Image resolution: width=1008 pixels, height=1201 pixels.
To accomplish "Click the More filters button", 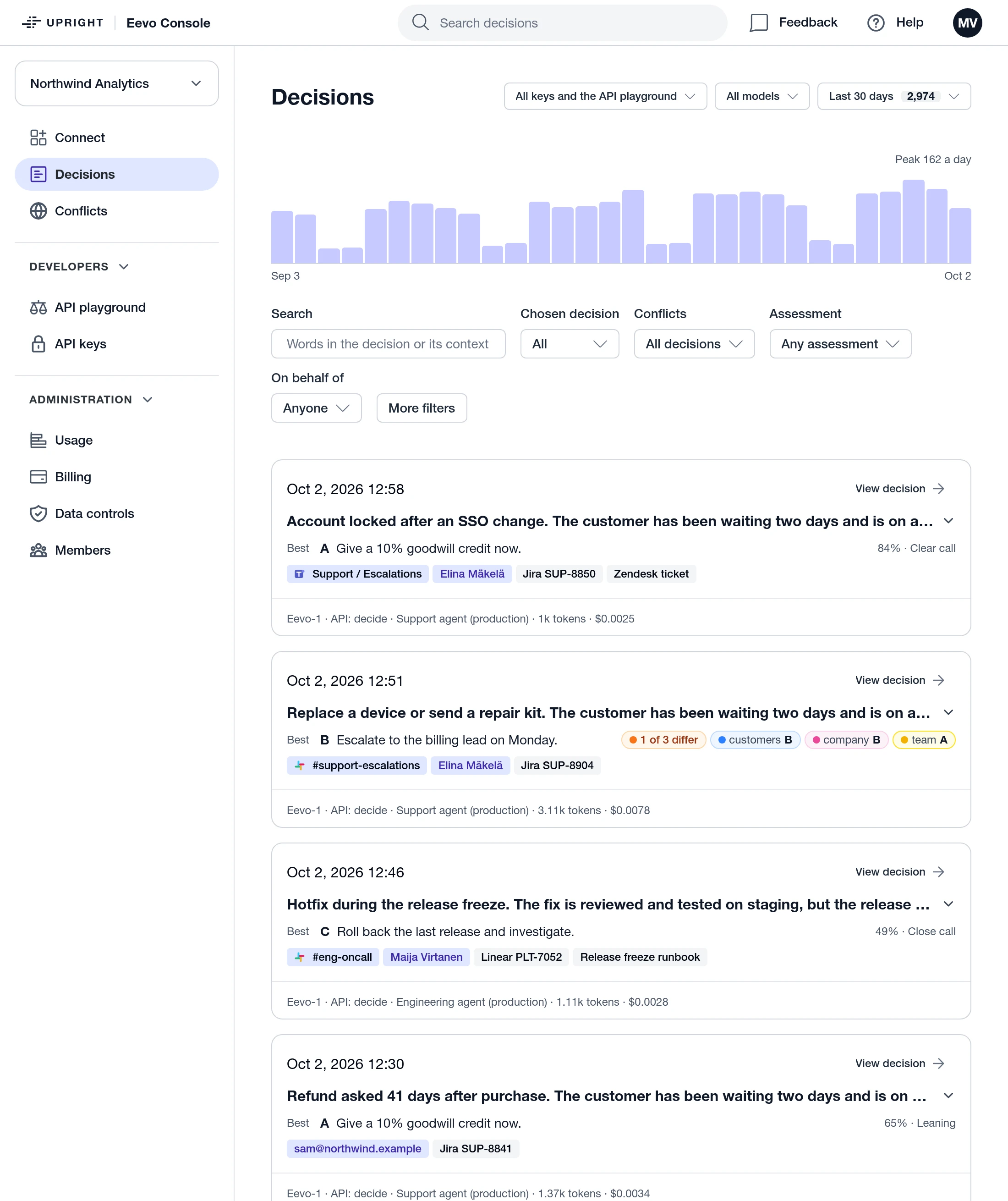I will pyautogui.click(x=422, y=408).
